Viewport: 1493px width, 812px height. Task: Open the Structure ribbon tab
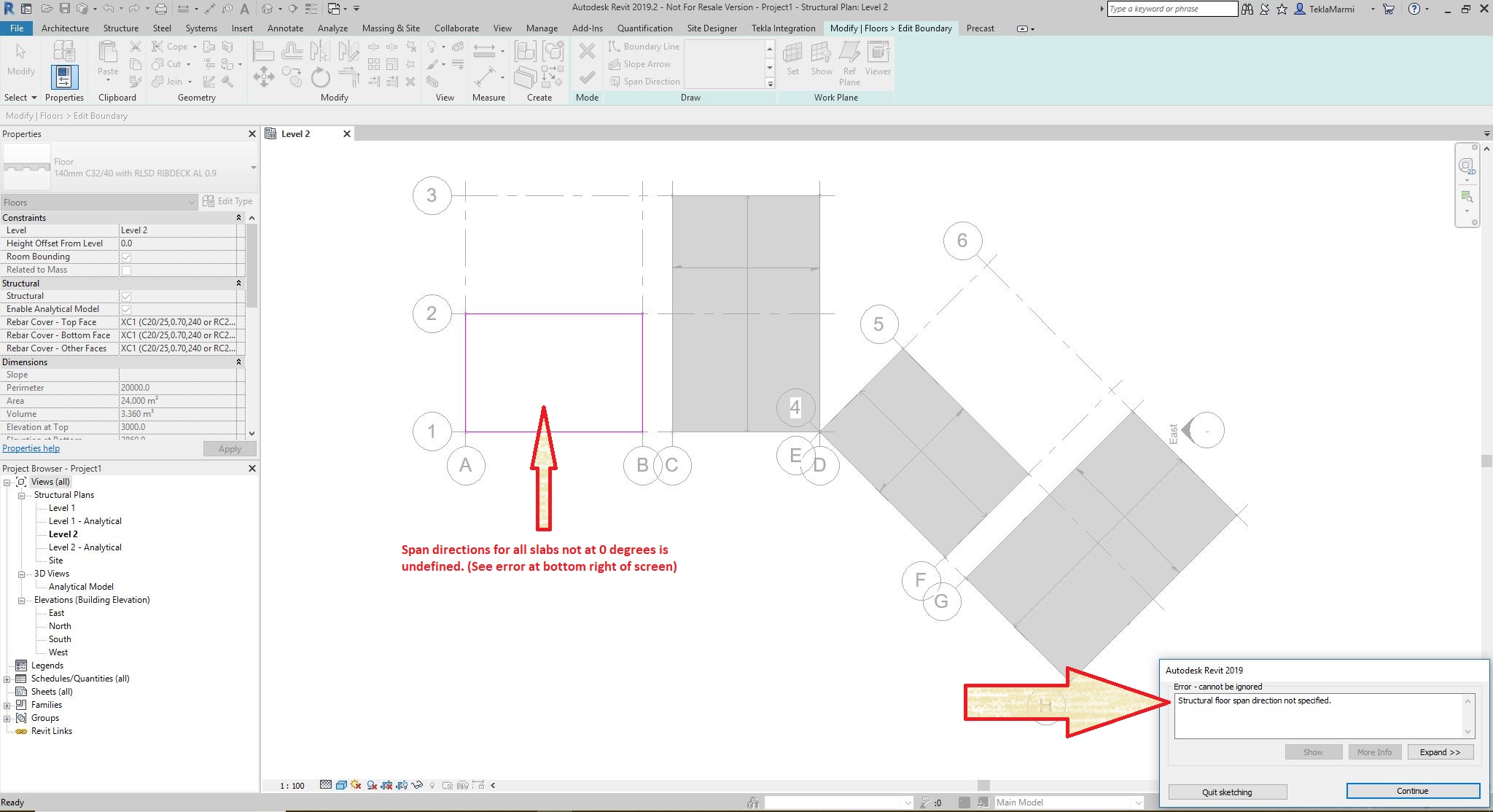point(120,28)
